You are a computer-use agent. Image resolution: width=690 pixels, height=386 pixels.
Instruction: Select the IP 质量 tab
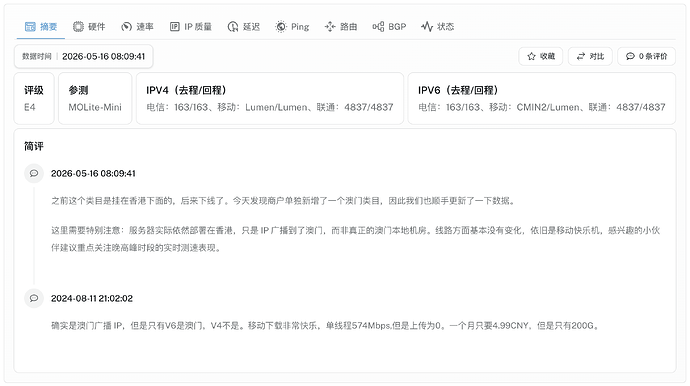click(x=191, y=27)
